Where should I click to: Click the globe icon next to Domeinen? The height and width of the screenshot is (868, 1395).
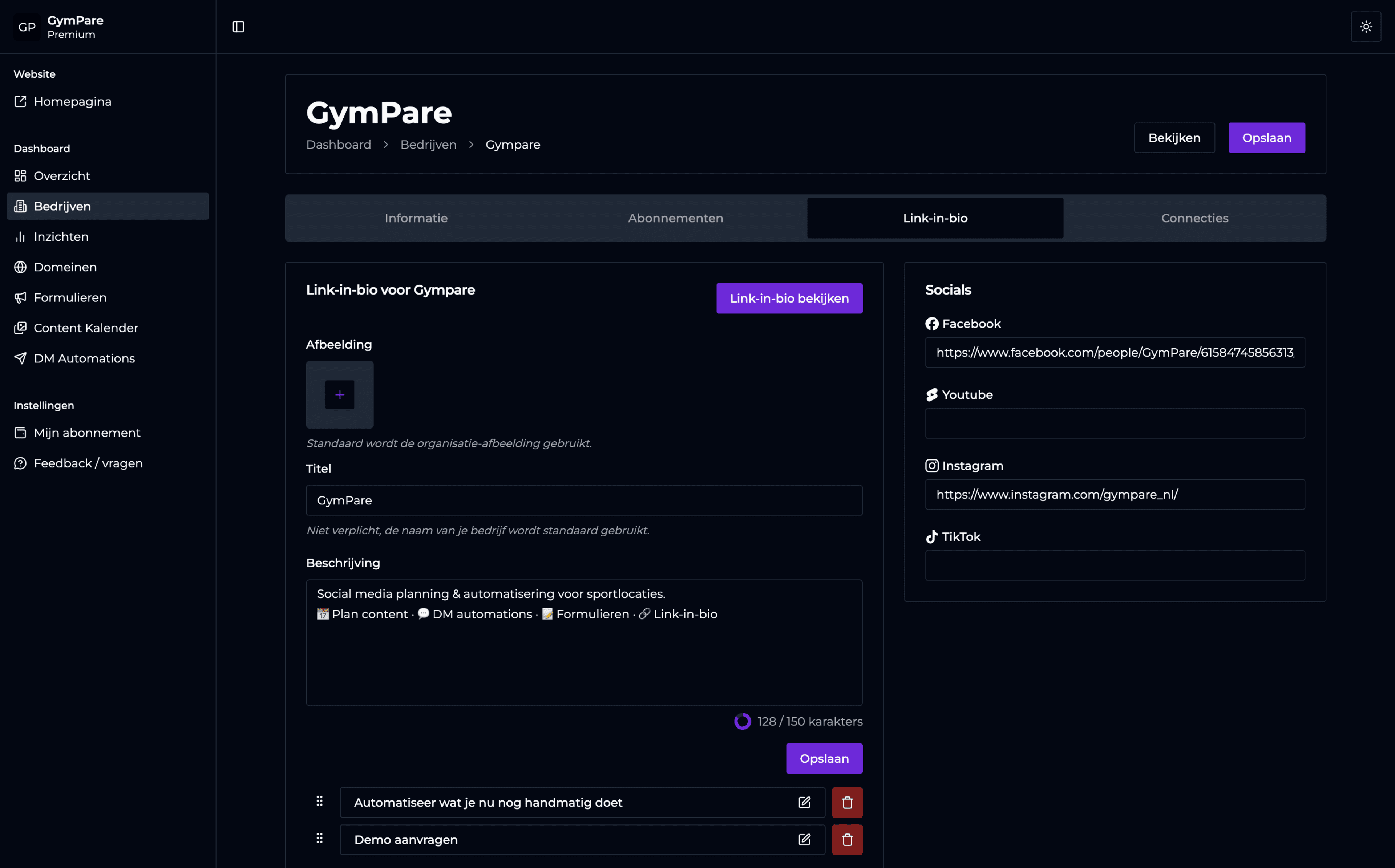(21, 267)
